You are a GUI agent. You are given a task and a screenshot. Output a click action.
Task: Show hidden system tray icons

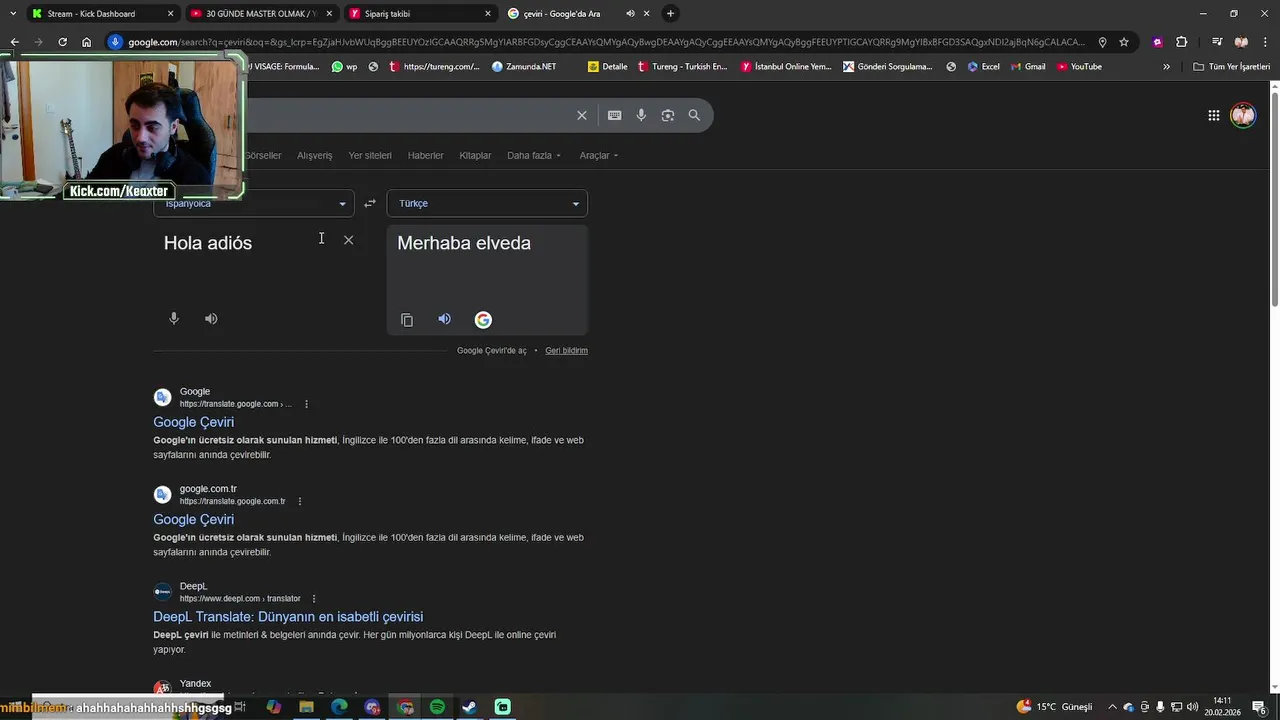pyautogui.click(x=1112, y=707)
